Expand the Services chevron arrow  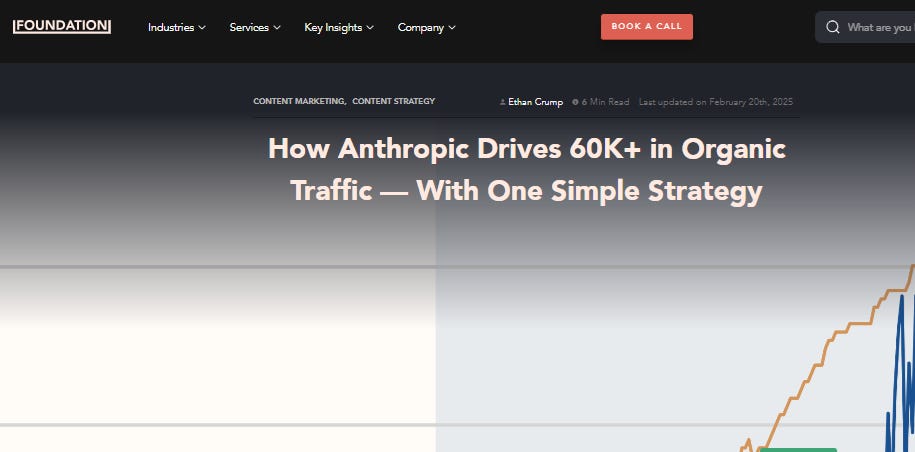click(277, 27)
